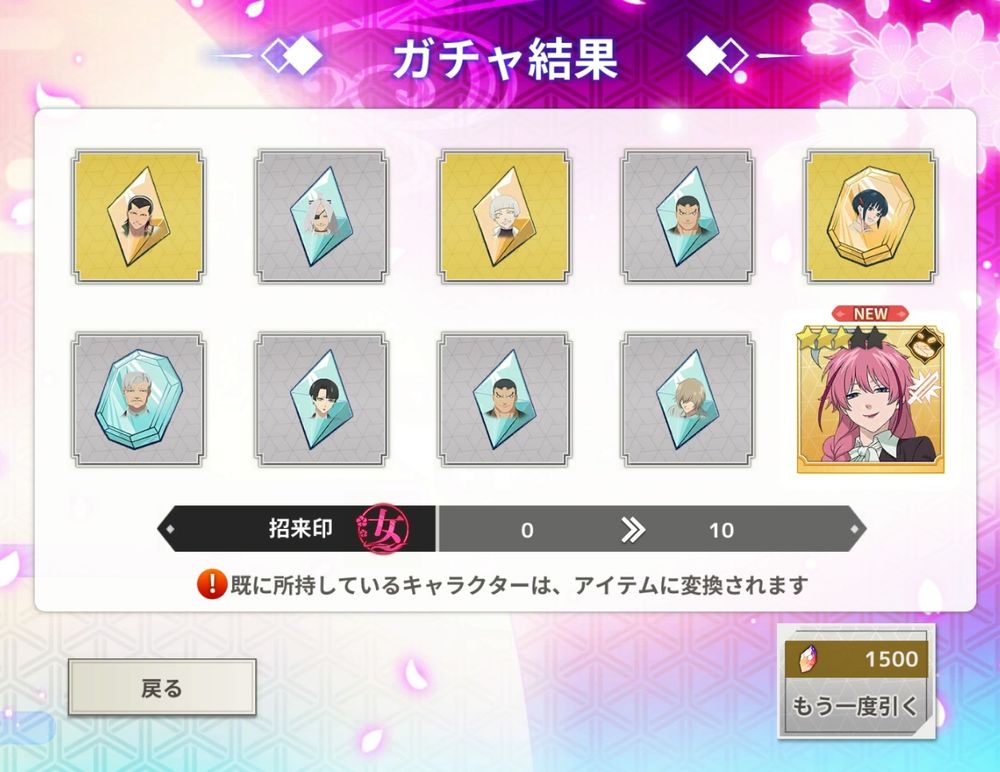Select silver shard with black-haired young man

point(321,399)
